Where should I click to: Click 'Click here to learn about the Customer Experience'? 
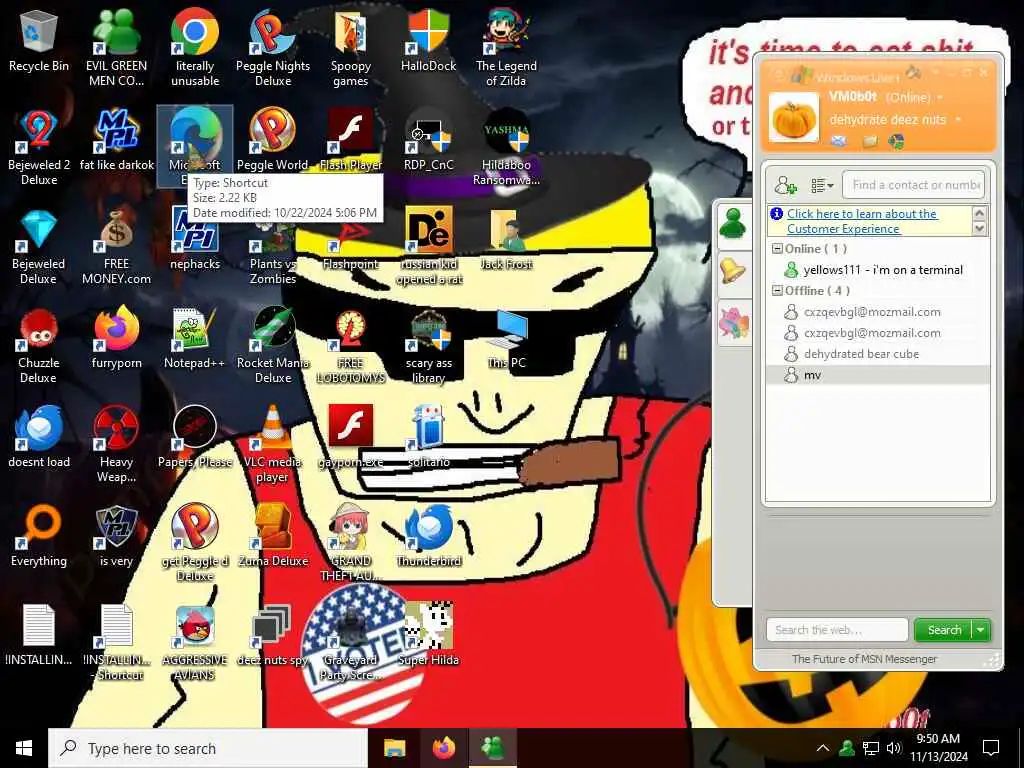coord(861,221)
